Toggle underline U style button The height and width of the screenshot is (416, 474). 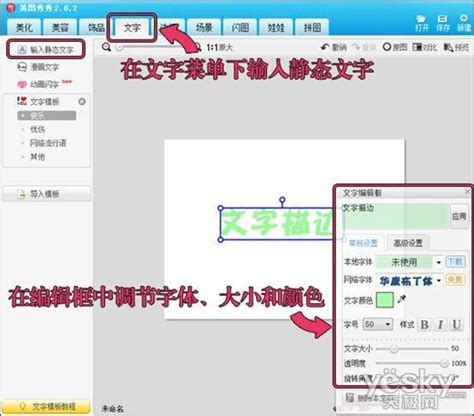coord(457,324)
